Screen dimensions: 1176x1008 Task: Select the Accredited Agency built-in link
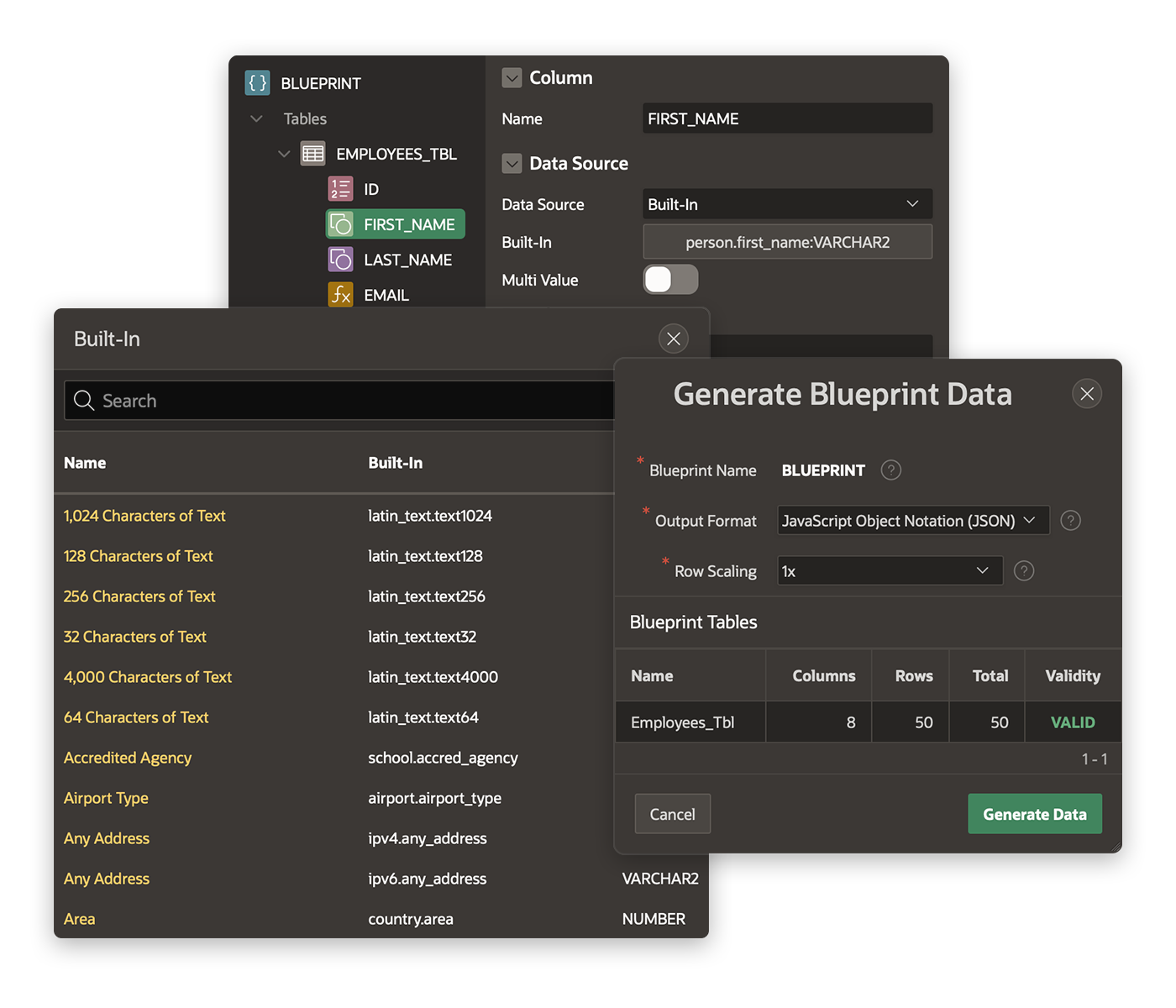(x=127, y=758)
